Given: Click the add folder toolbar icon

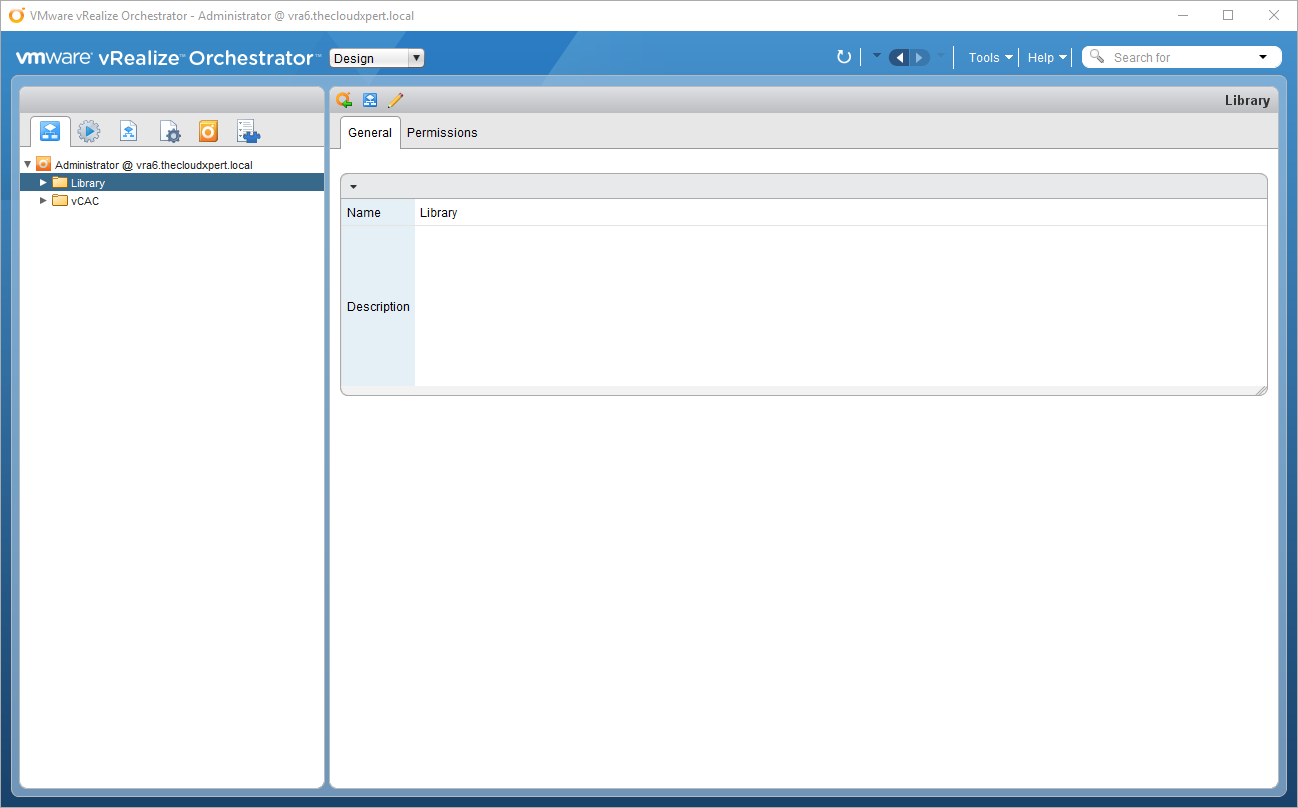Looking at the screenshot, I should pyautogui.click(x=344, y=100).
